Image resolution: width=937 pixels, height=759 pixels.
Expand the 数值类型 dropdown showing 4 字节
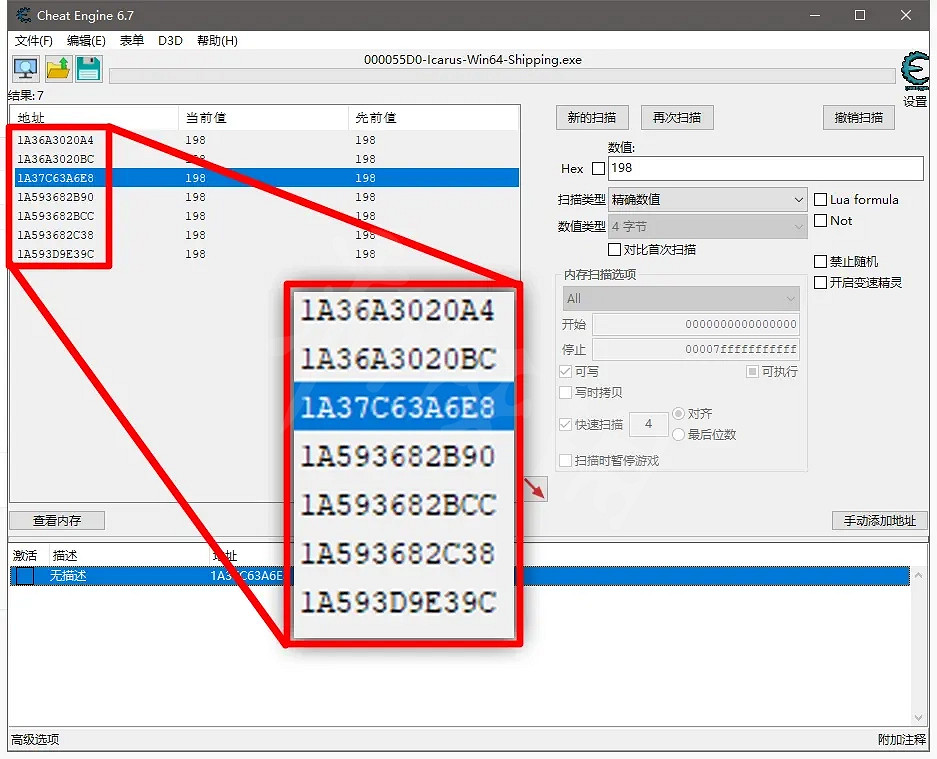pyautogui.click(x=707, y=227)
